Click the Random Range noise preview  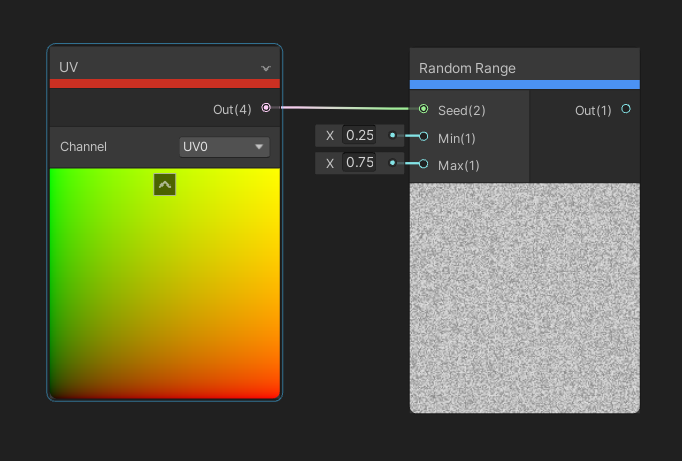pos(524,297)
